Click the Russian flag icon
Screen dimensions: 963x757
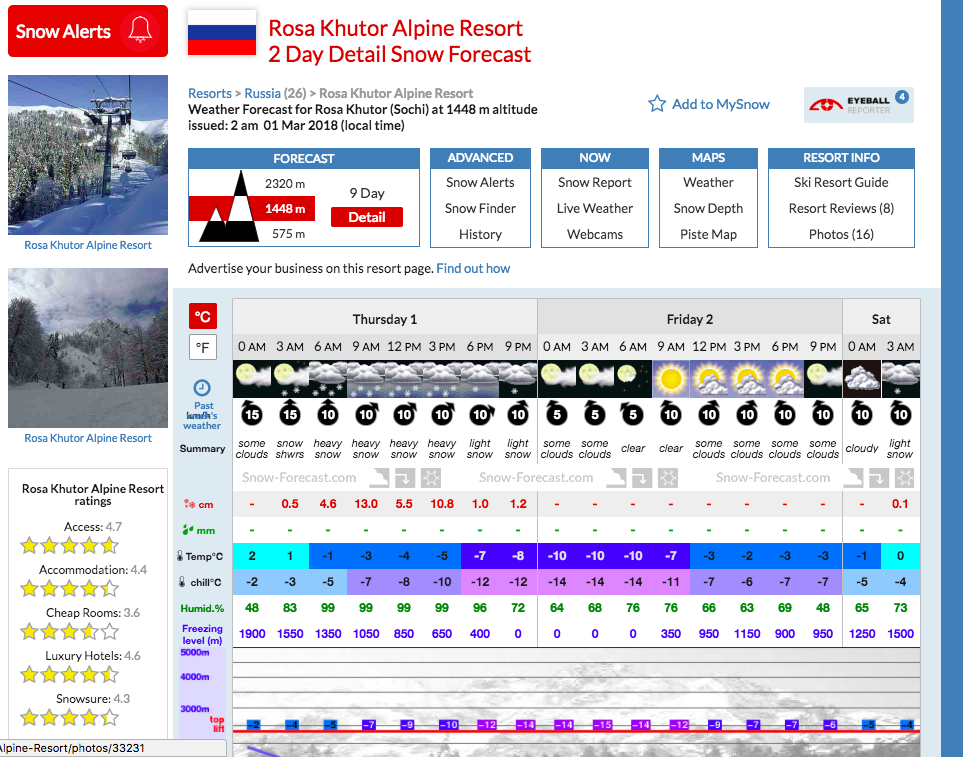tap(222, 33)
